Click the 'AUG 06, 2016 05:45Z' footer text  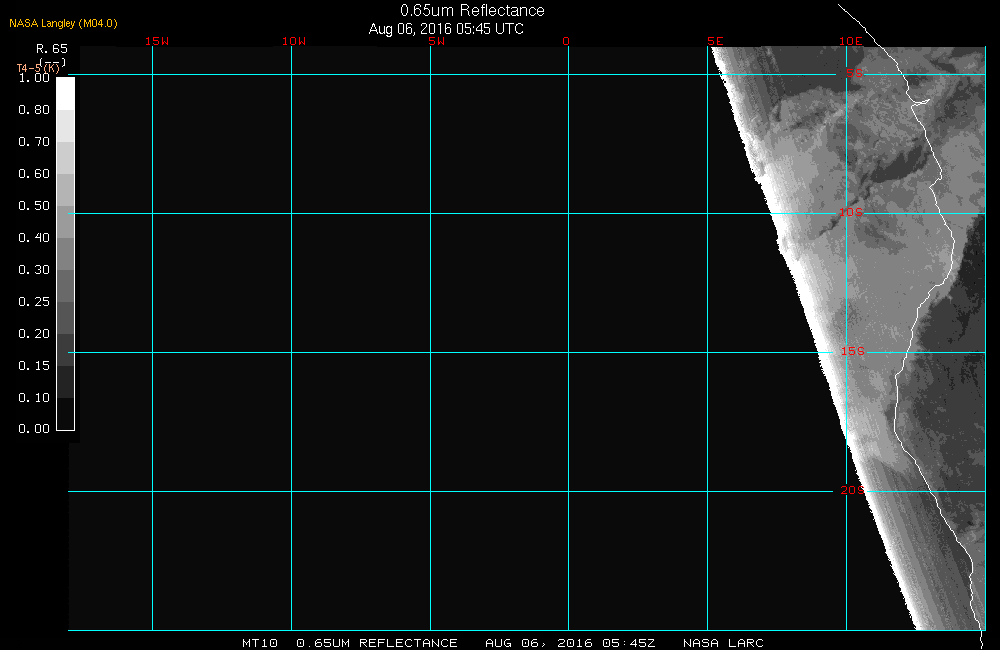pos(570,643)
